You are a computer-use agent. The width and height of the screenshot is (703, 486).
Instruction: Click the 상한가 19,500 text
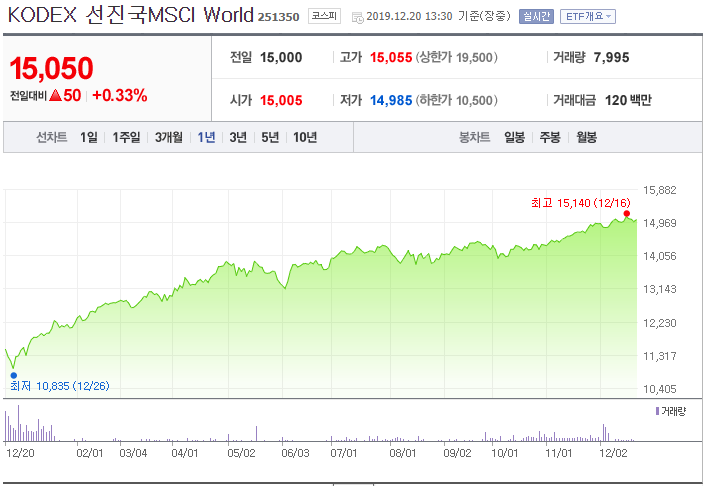[x=457, y=57]
